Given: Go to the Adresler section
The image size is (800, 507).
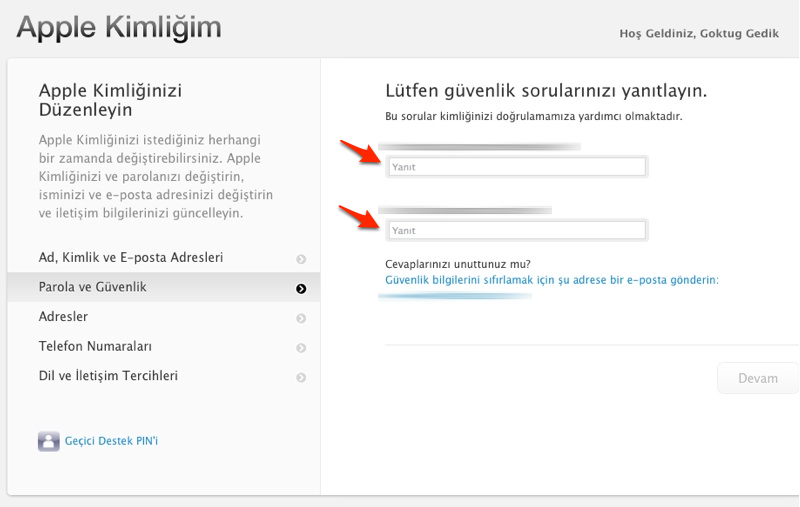Looking at the screenshot, I should [x=63, y=317].
